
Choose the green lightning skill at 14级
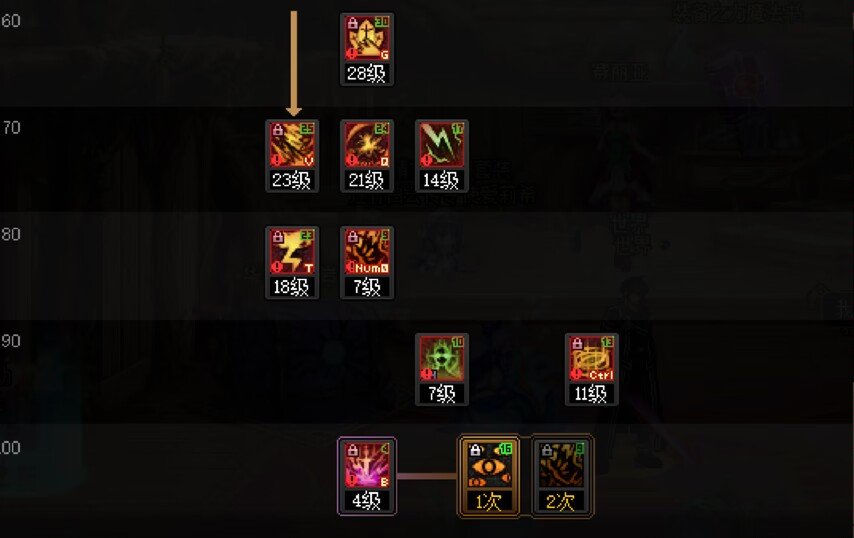point(442,145)
